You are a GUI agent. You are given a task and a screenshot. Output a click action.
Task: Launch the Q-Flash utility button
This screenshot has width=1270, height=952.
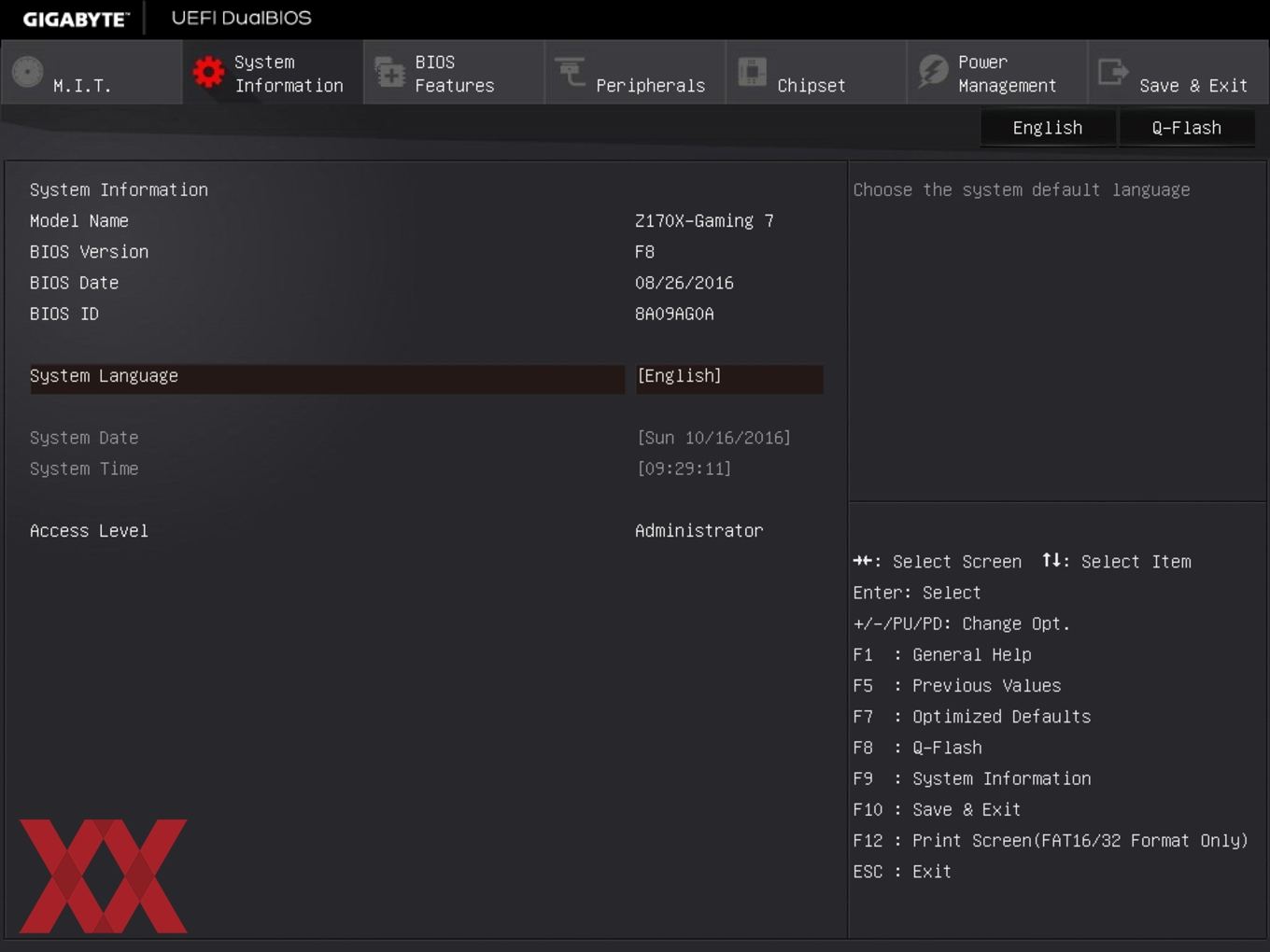click(x=1186, y=128)
